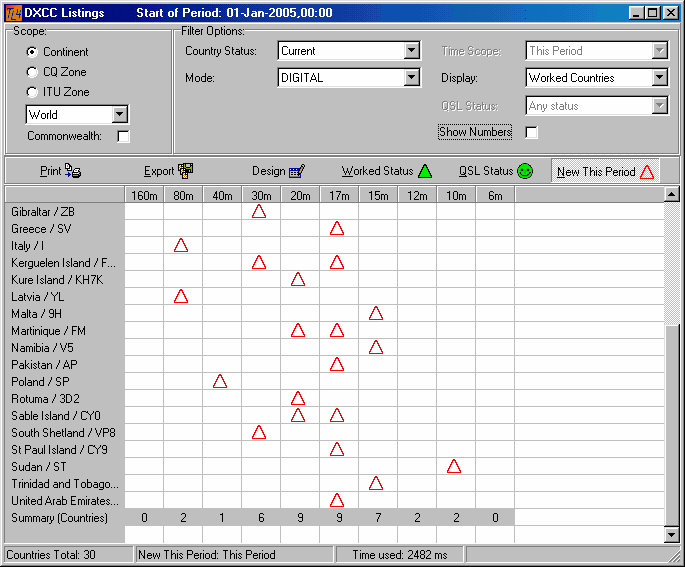Viewport: 685px width, 567px height.
Task: Click the Namibia / V5 row label
Action: click(42, 348)
